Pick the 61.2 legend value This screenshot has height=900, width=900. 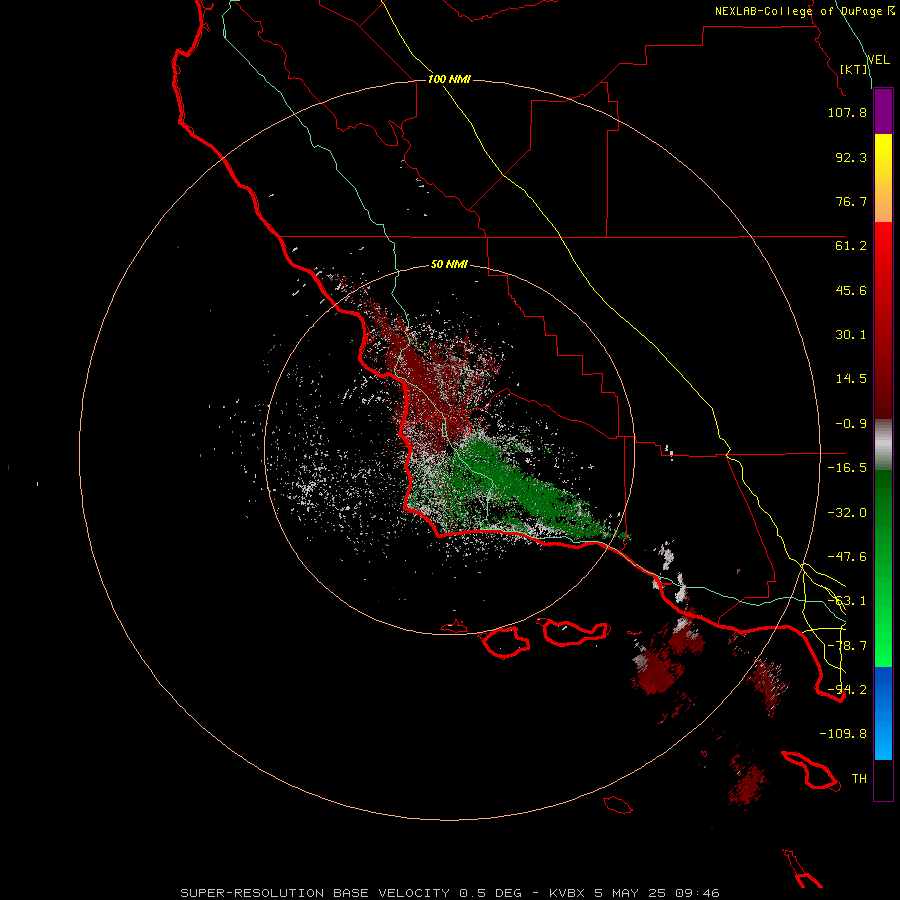(851, 246)
